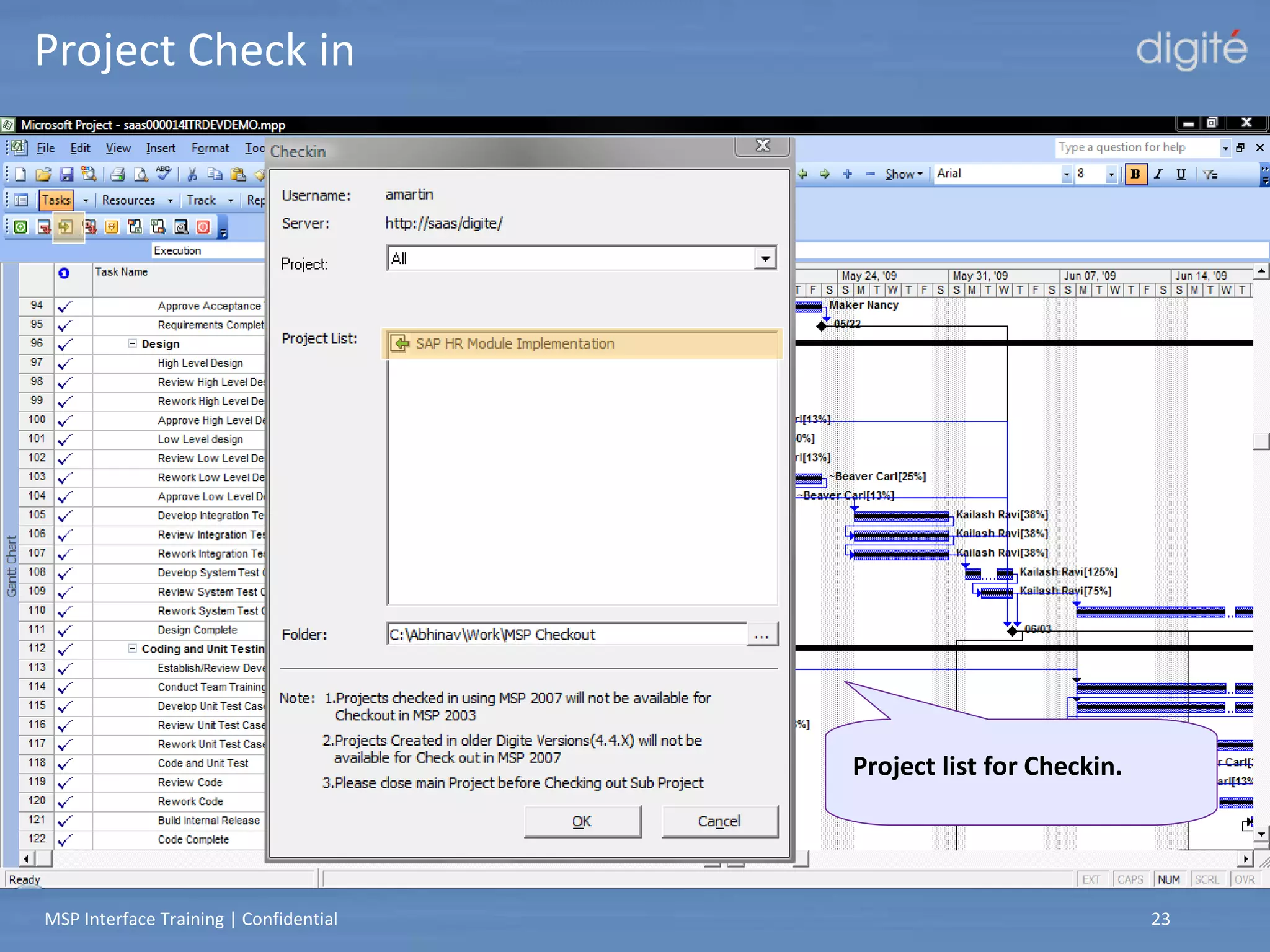1270x952 pixels.
Task: Click Cancel in the Checkin dialog
Action: (719, 821)
